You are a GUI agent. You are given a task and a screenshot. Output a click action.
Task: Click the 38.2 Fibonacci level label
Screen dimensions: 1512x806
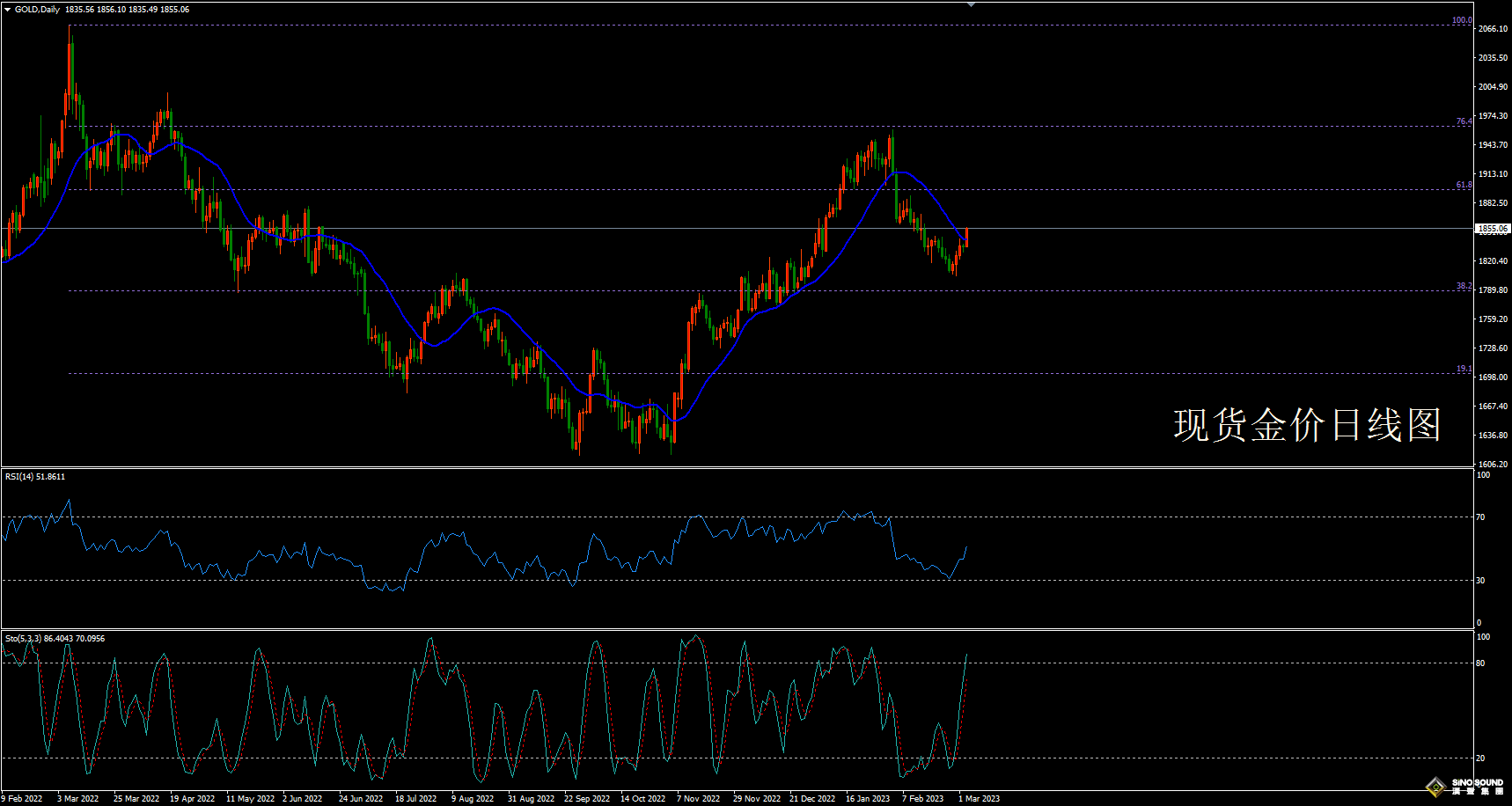(1464, 286)
